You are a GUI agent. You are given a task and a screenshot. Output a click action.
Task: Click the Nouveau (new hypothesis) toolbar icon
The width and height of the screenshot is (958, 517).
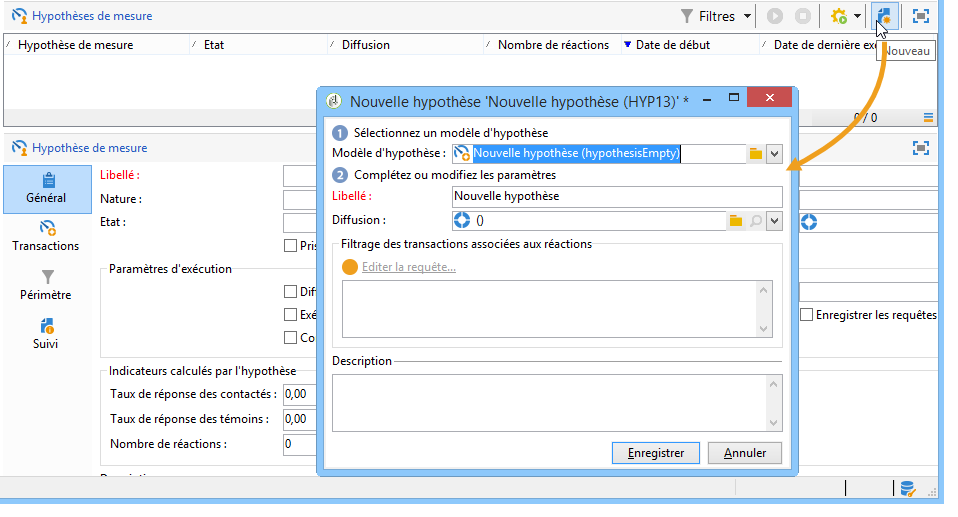click(x=884, y=16)
